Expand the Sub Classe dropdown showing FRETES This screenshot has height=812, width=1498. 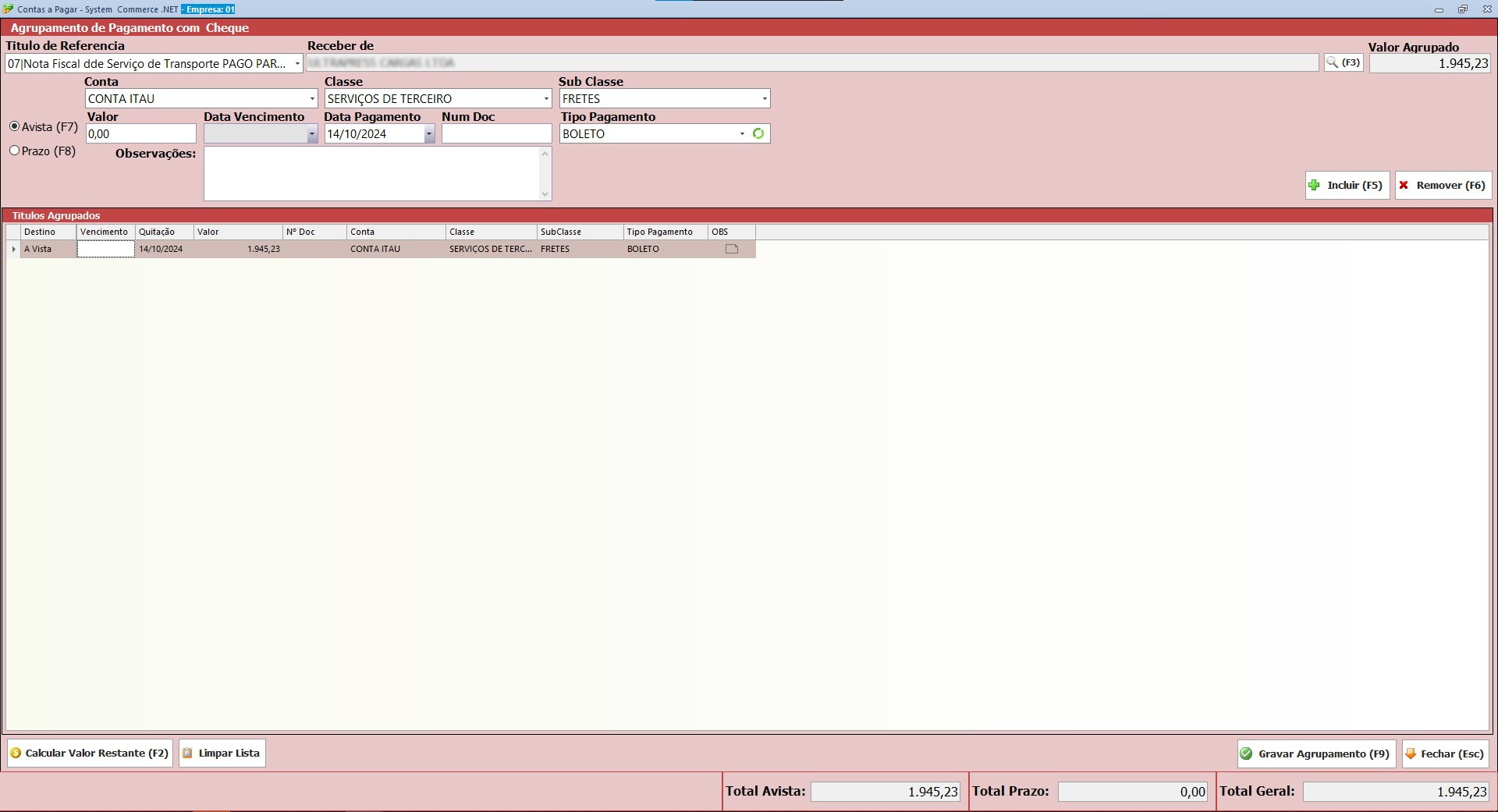click(x=764, y=99)
